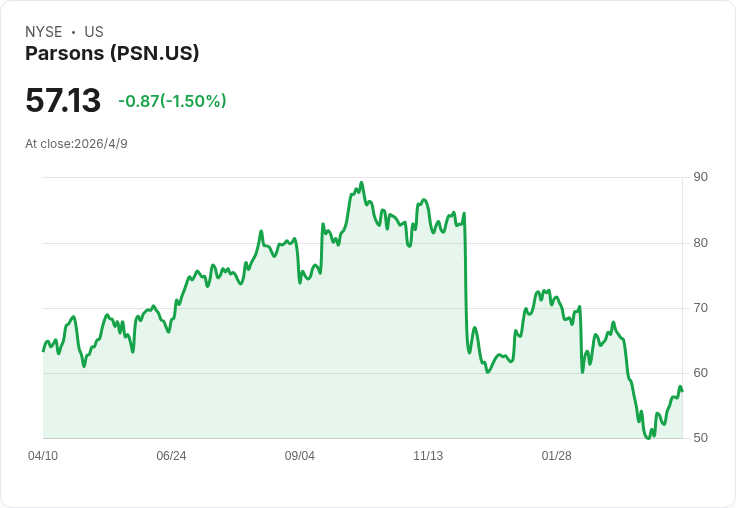Viewport: 736px width, 508px height.
Task: Click the 80 price axis label
Action: [701, 243]
